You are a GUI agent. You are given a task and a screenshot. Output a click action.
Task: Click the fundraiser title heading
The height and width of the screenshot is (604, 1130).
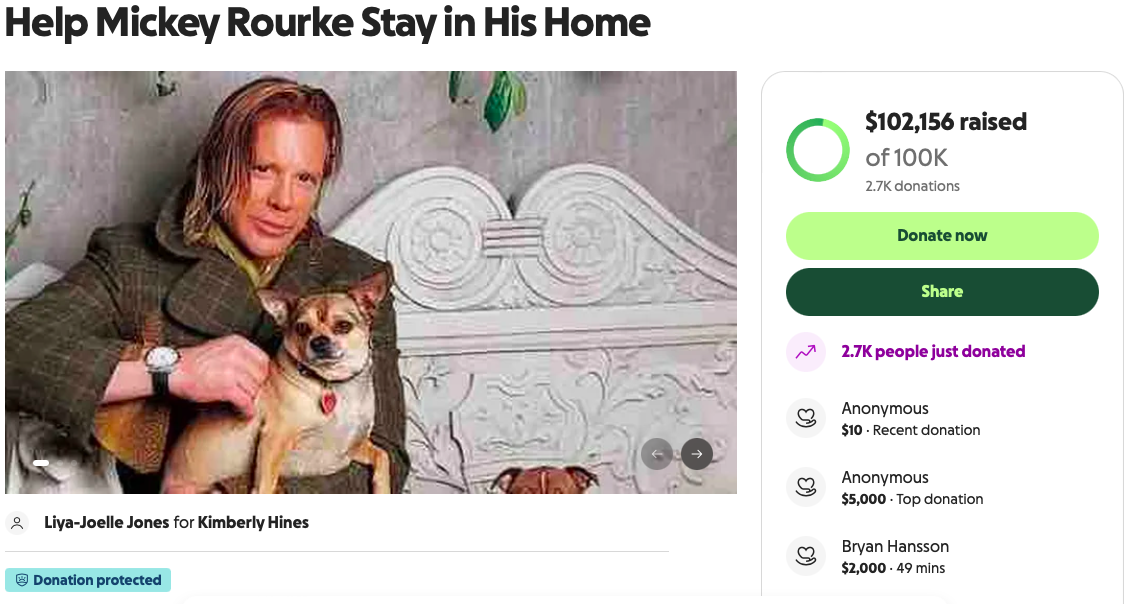click(327, 23)
